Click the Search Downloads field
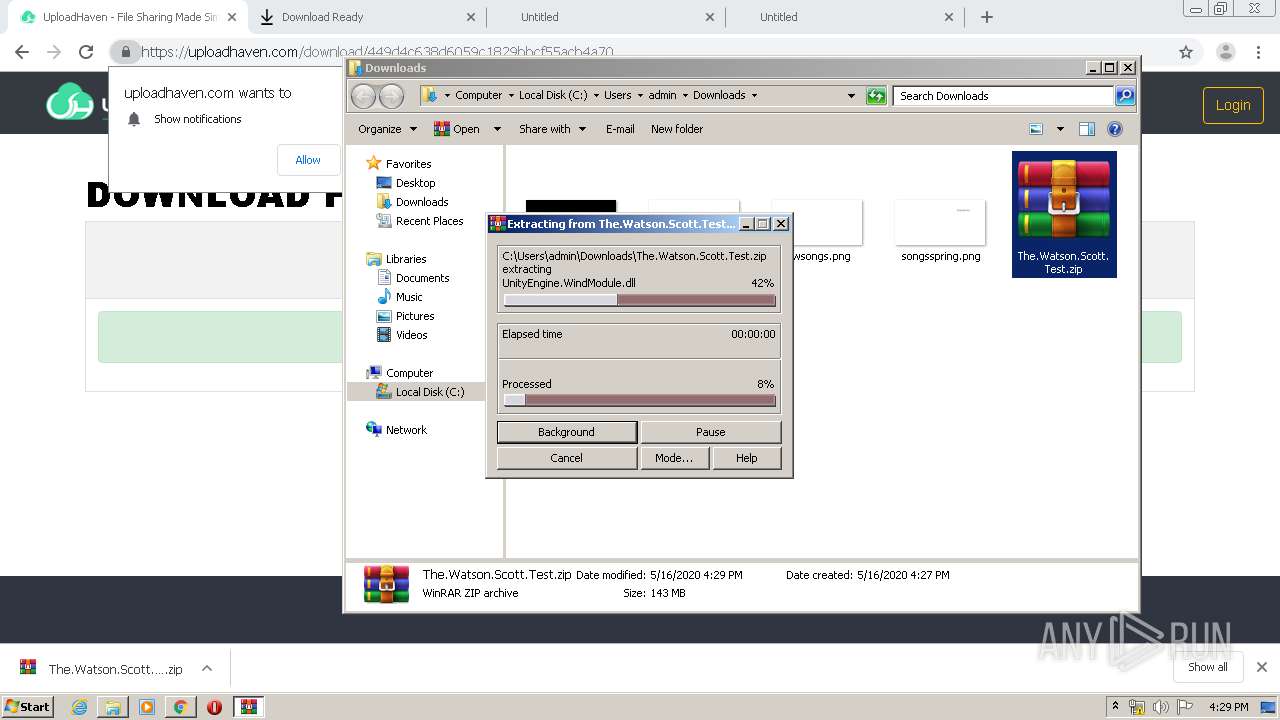Screen dimensions: 1280x720 [1003, 96]
